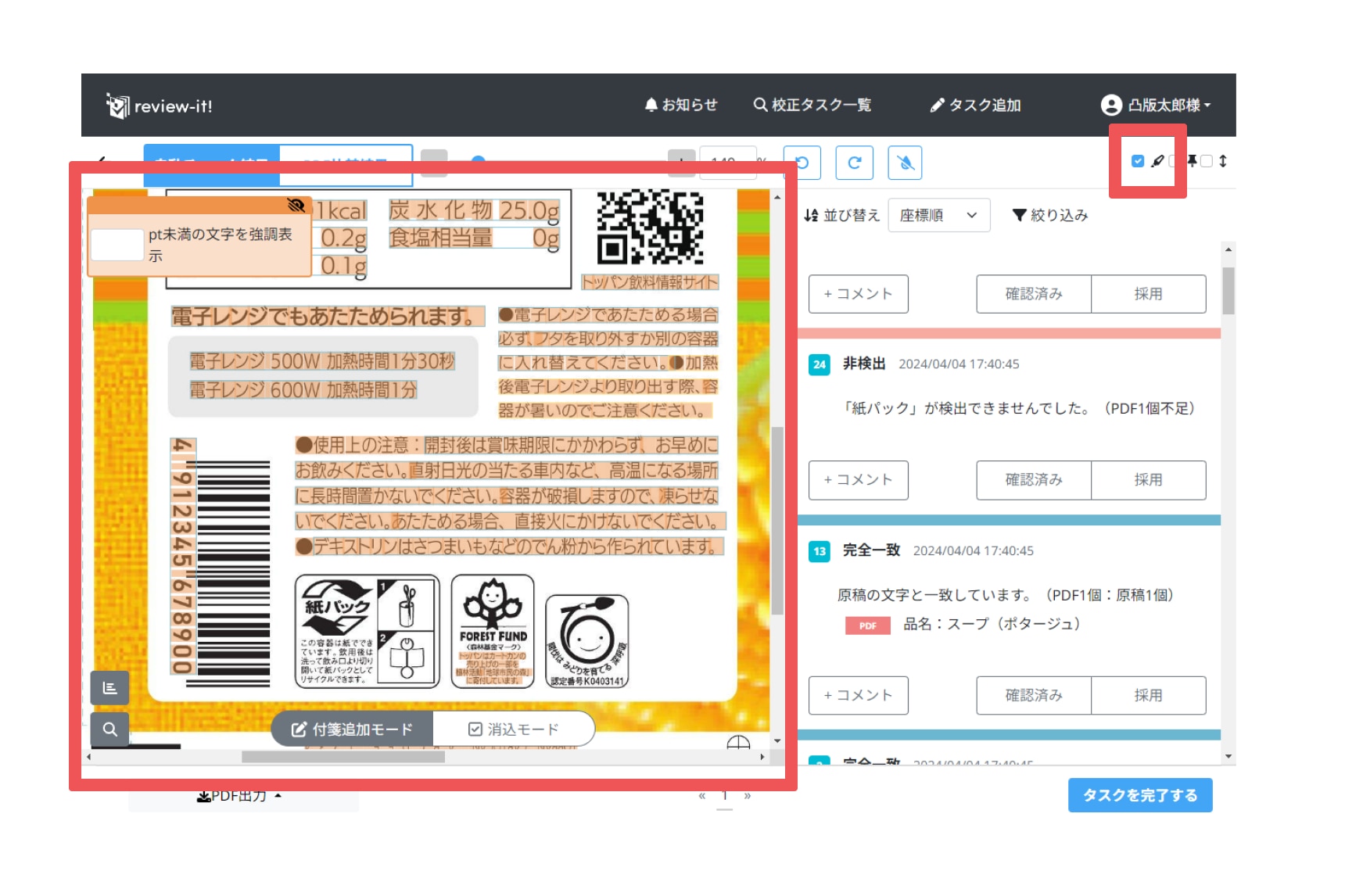This screenshot has width=1345, height=896.
Task: Click the 認定番号K0403141 mark
Action: click(x=587, y=641)
